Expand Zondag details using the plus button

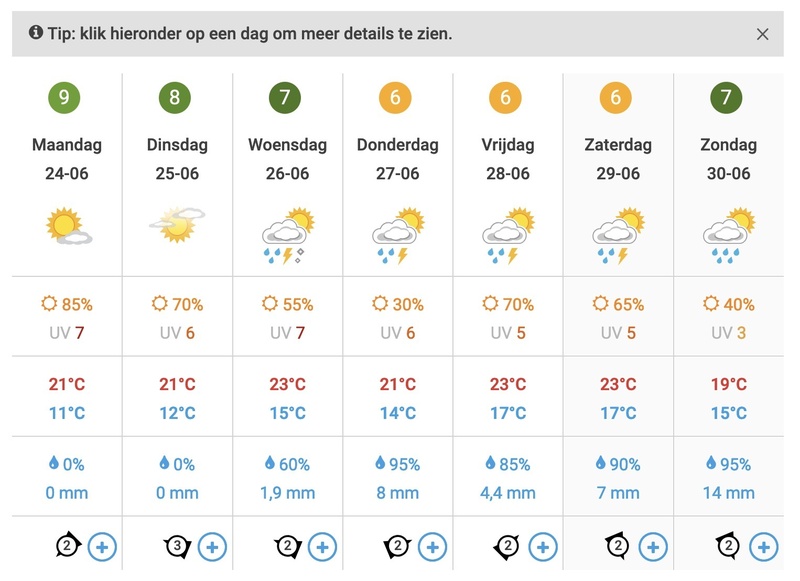point(763,546)
